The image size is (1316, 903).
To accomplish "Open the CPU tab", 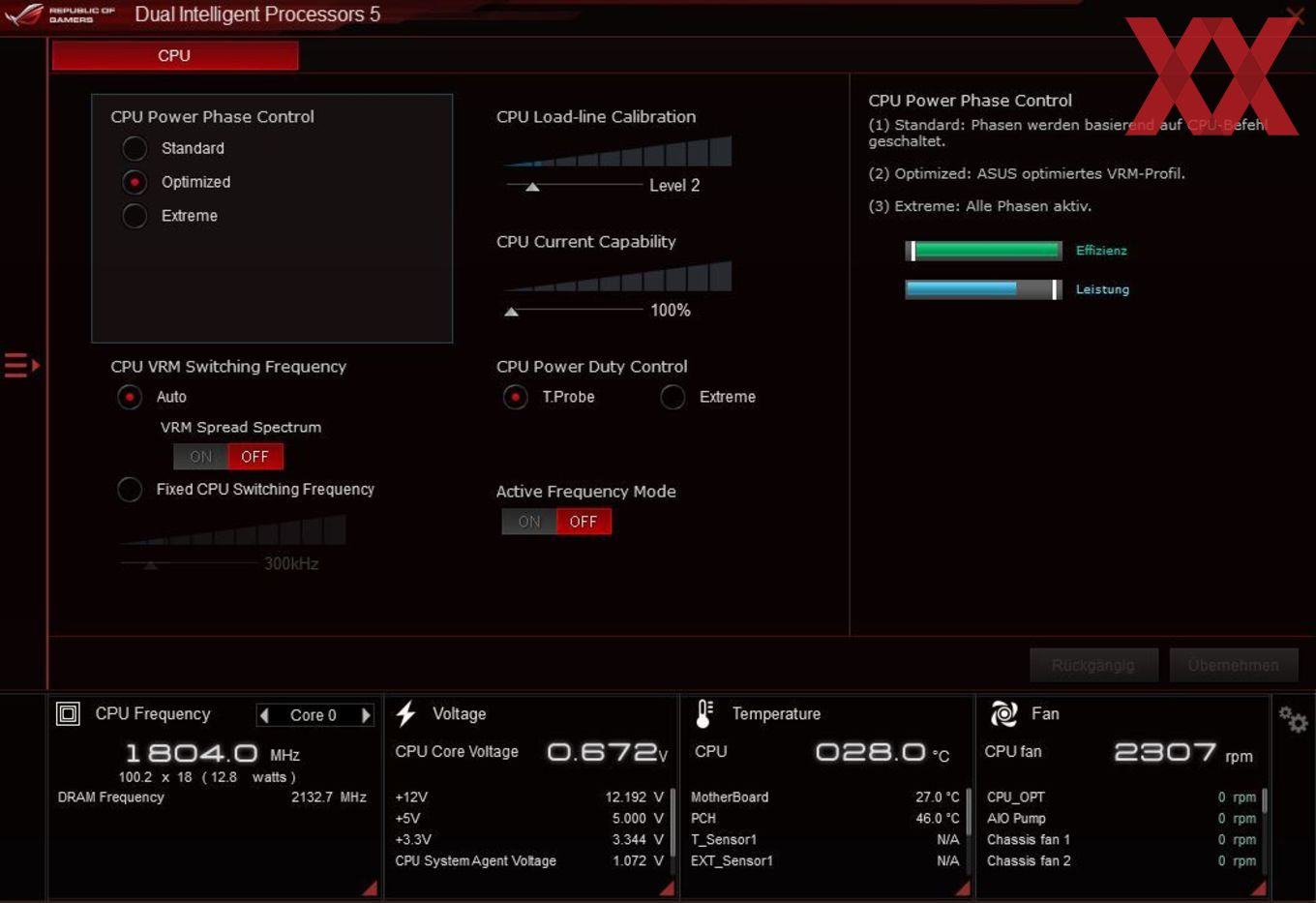I will click(x=174, y=56).
